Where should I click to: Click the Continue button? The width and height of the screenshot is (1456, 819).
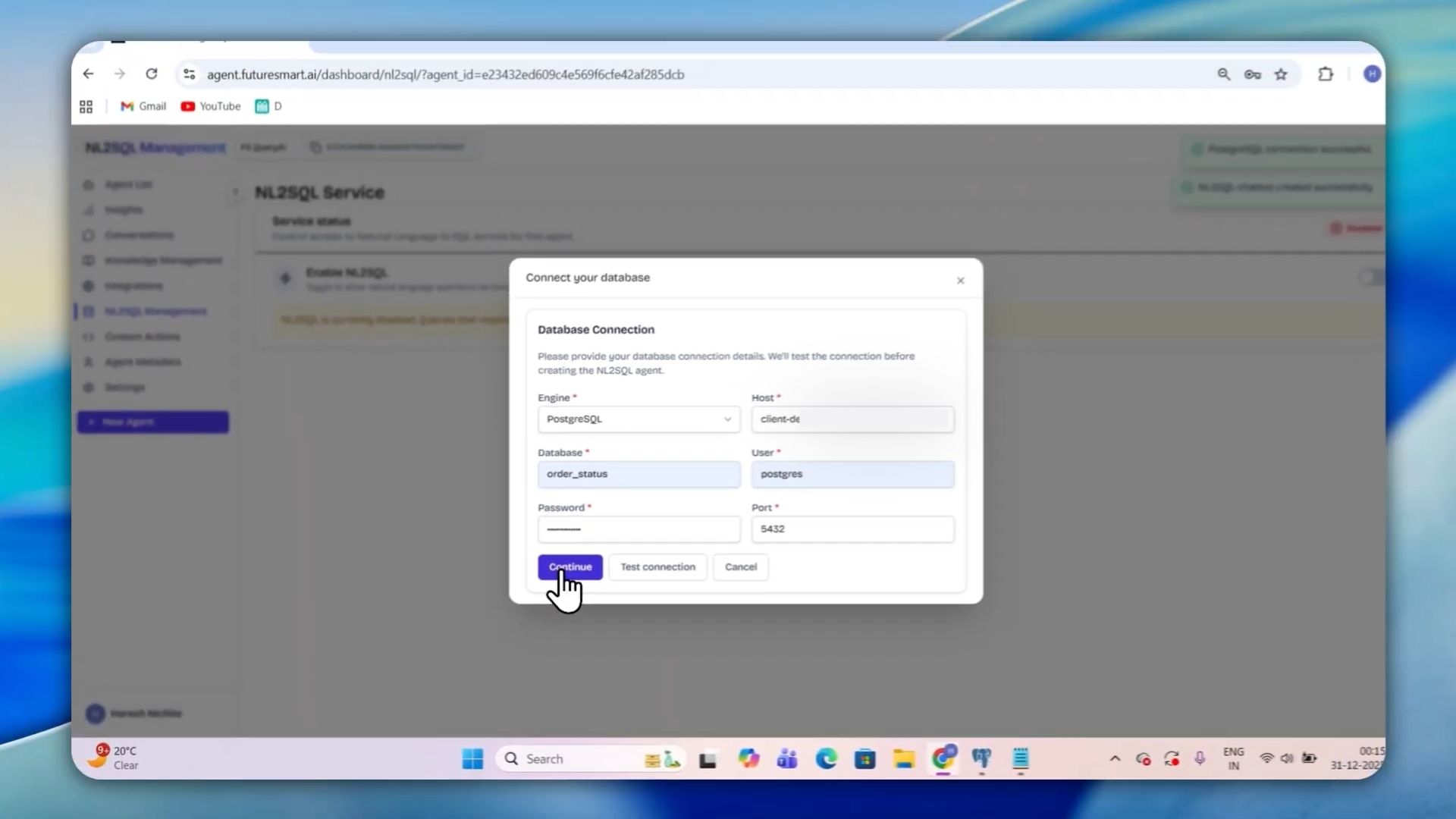(570, 566)
